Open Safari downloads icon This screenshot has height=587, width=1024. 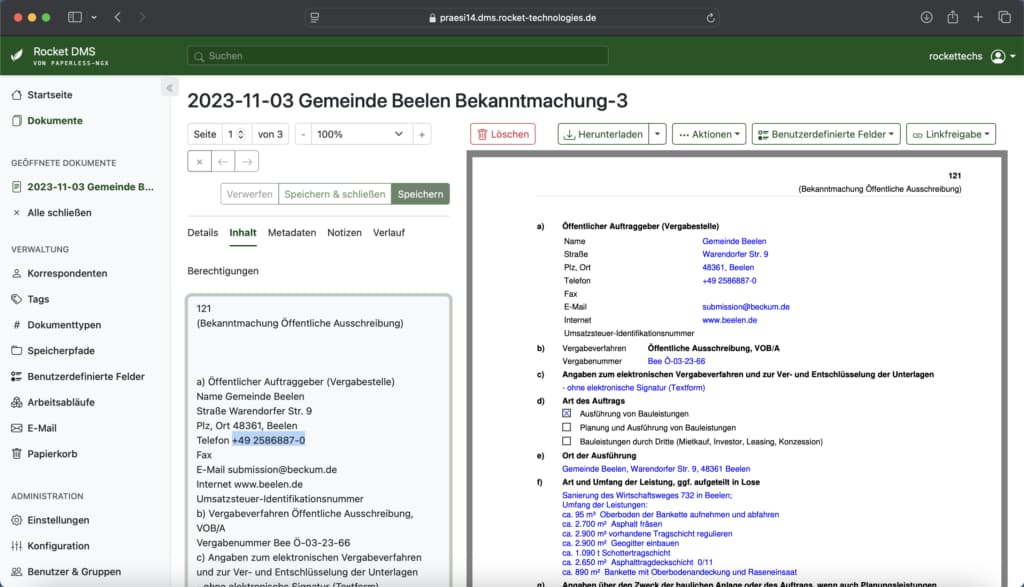click(x=926, y=18)
